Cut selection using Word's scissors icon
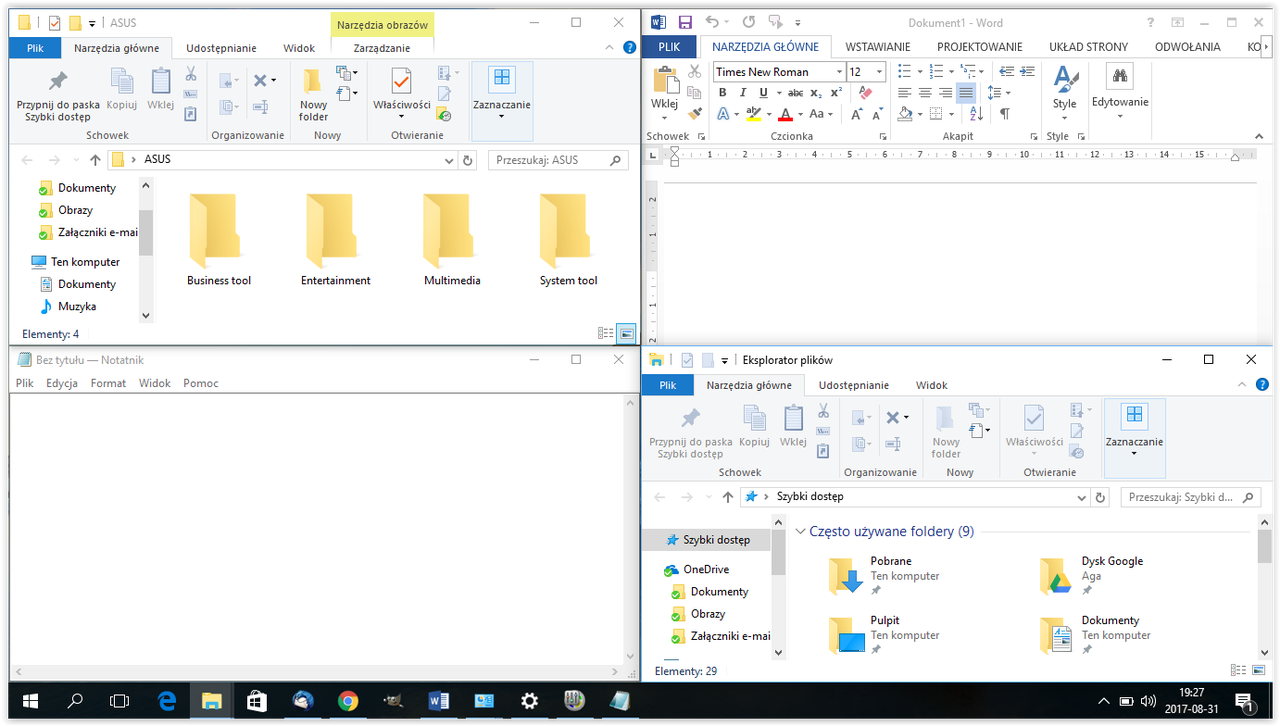 click(x=694, y=72)
